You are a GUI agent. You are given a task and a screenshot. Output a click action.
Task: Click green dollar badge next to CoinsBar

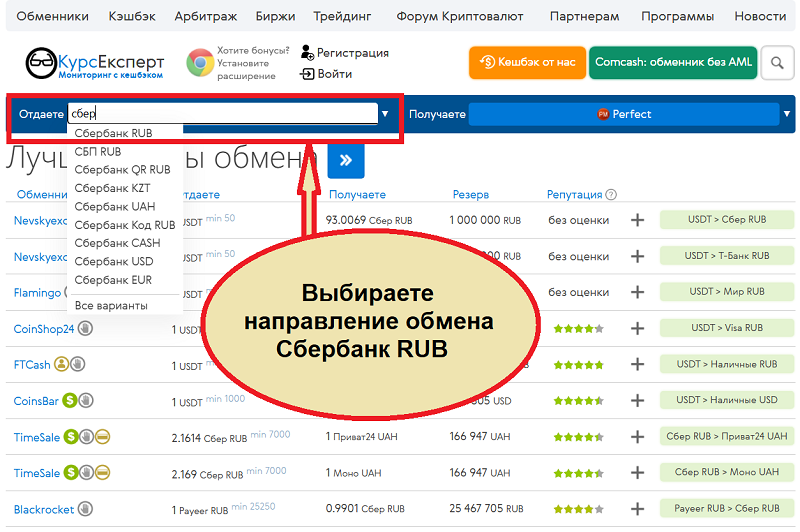click(70, 400)
